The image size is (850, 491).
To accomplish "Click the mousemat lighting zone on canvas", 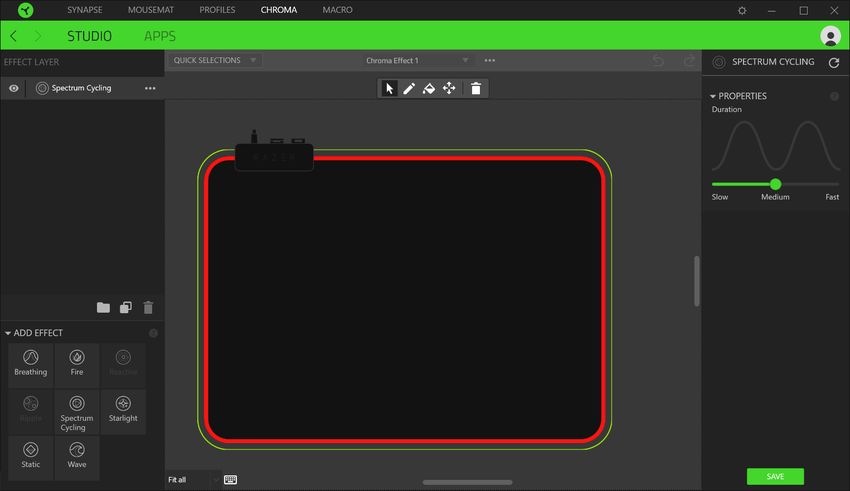I will click(x=404, y=300).
